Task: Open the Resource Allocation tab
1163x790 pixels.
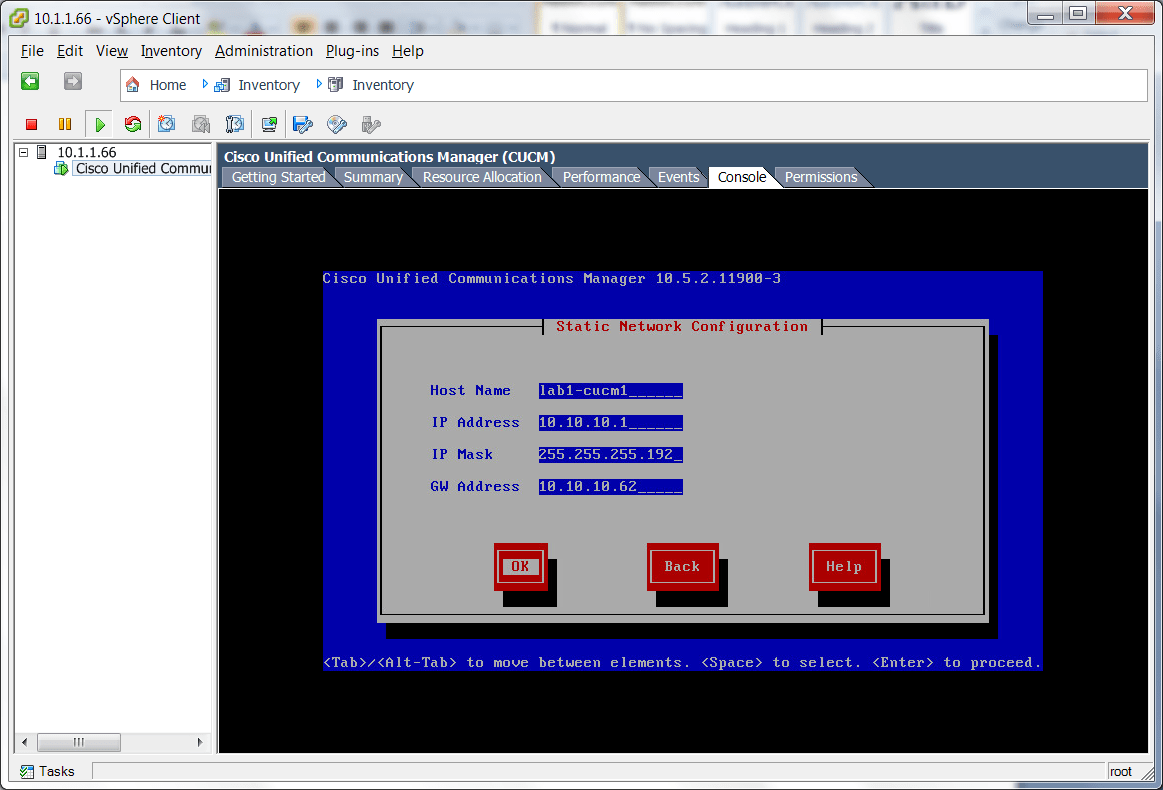Action: point(482,177)
